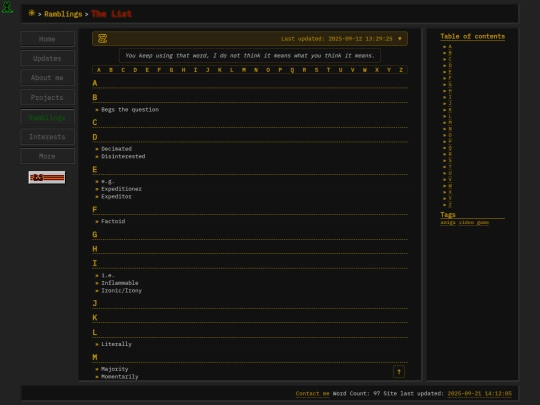Click 'Expeditor' entry

(x=116, y=197)
